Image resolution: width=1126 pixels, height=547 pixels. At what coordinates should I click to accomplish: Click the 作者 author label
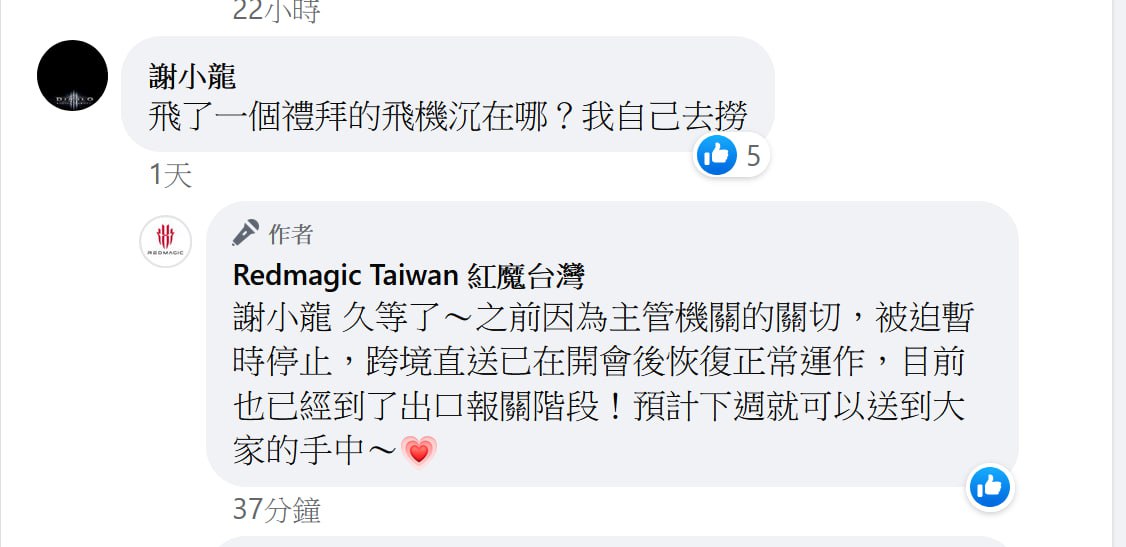pyautogui.click(x=291, y=234)
